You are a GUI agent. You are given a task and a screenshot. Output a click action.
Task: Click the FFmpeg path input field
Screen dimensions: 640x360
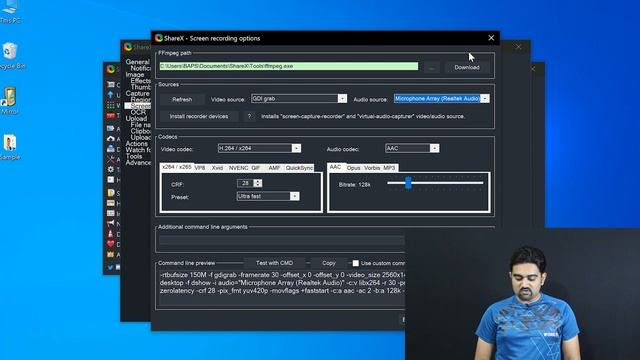click(x=289, y=66)
